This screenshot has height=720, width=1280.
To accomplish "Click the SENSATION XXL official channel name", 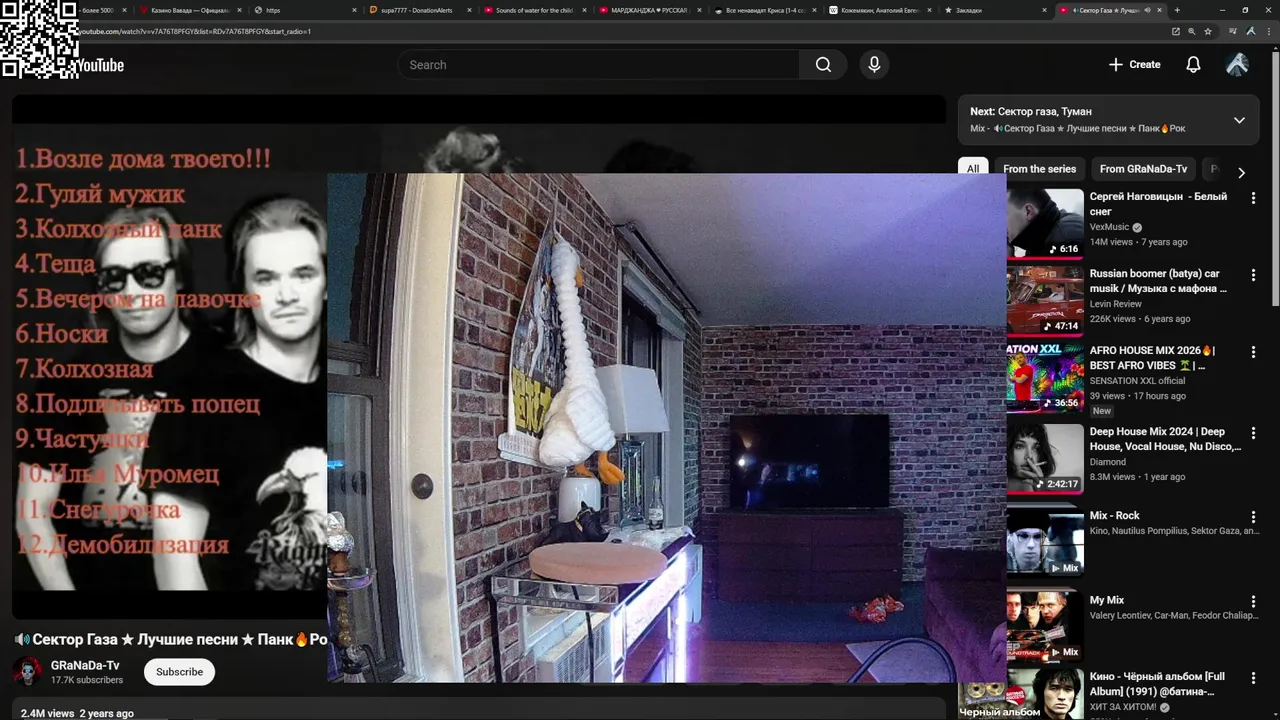I will (1137, 381).
